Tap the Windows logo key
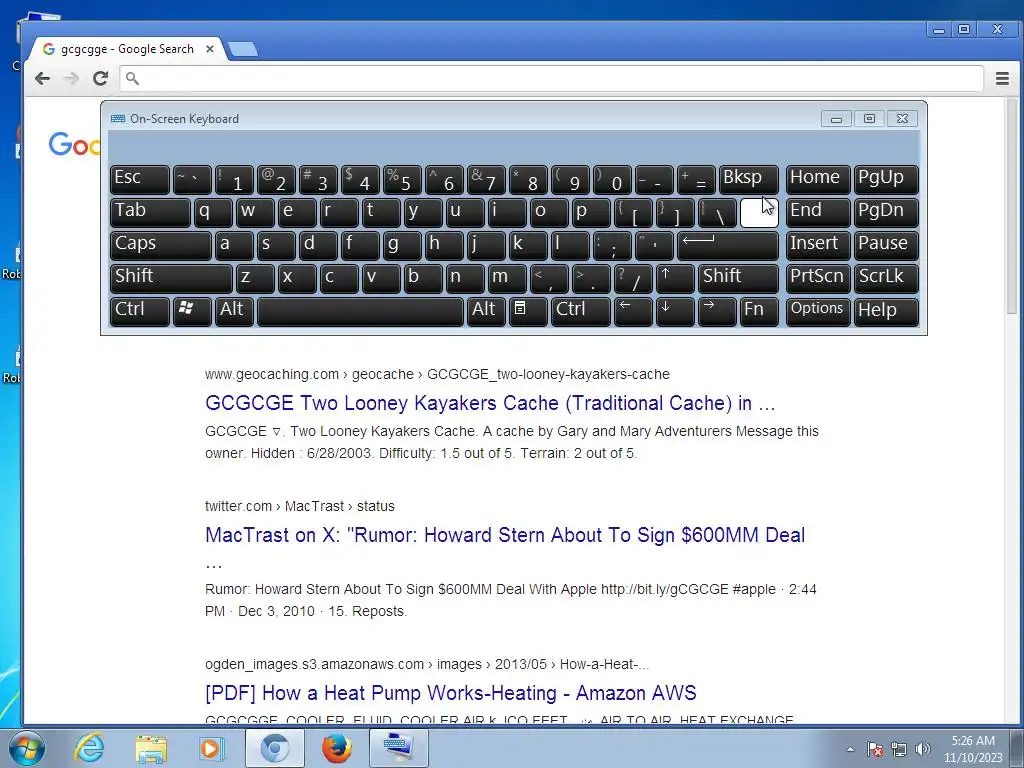Screen dimensions: 1024x768 point(192,311)
